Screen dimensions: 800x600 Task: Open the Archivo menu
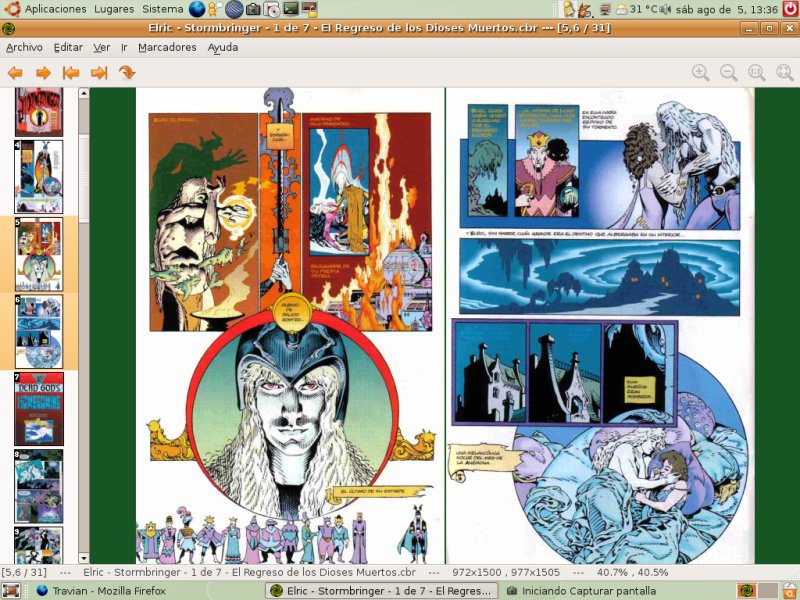pos(24,47)
